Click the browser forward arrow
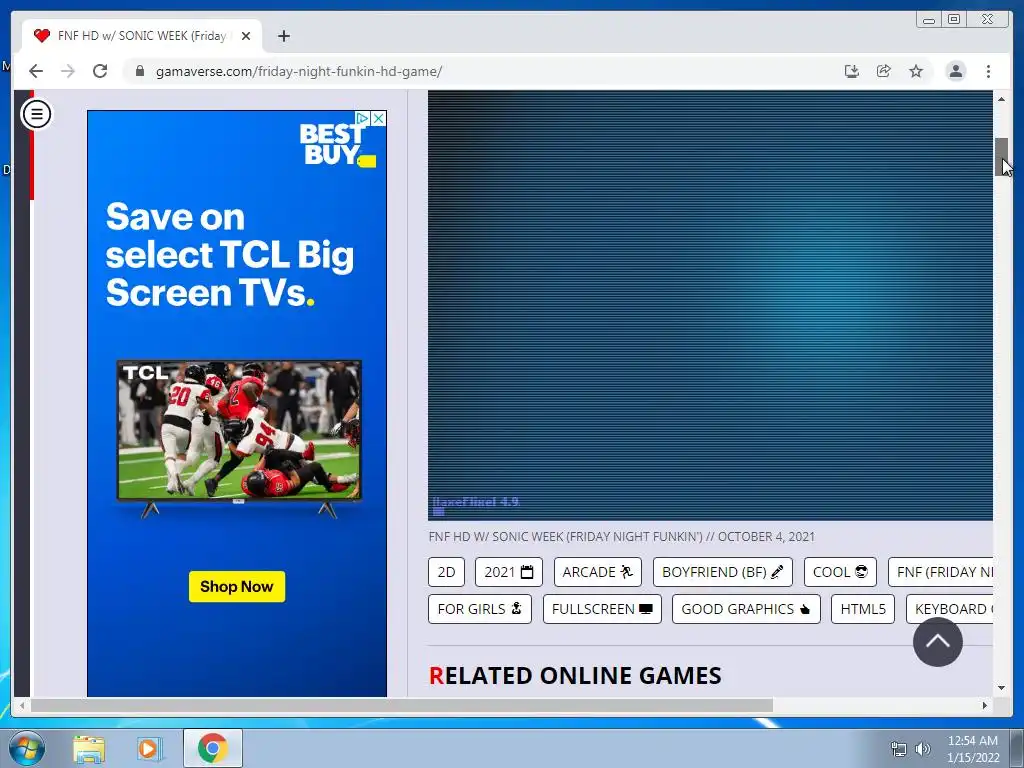 point(68,71)
